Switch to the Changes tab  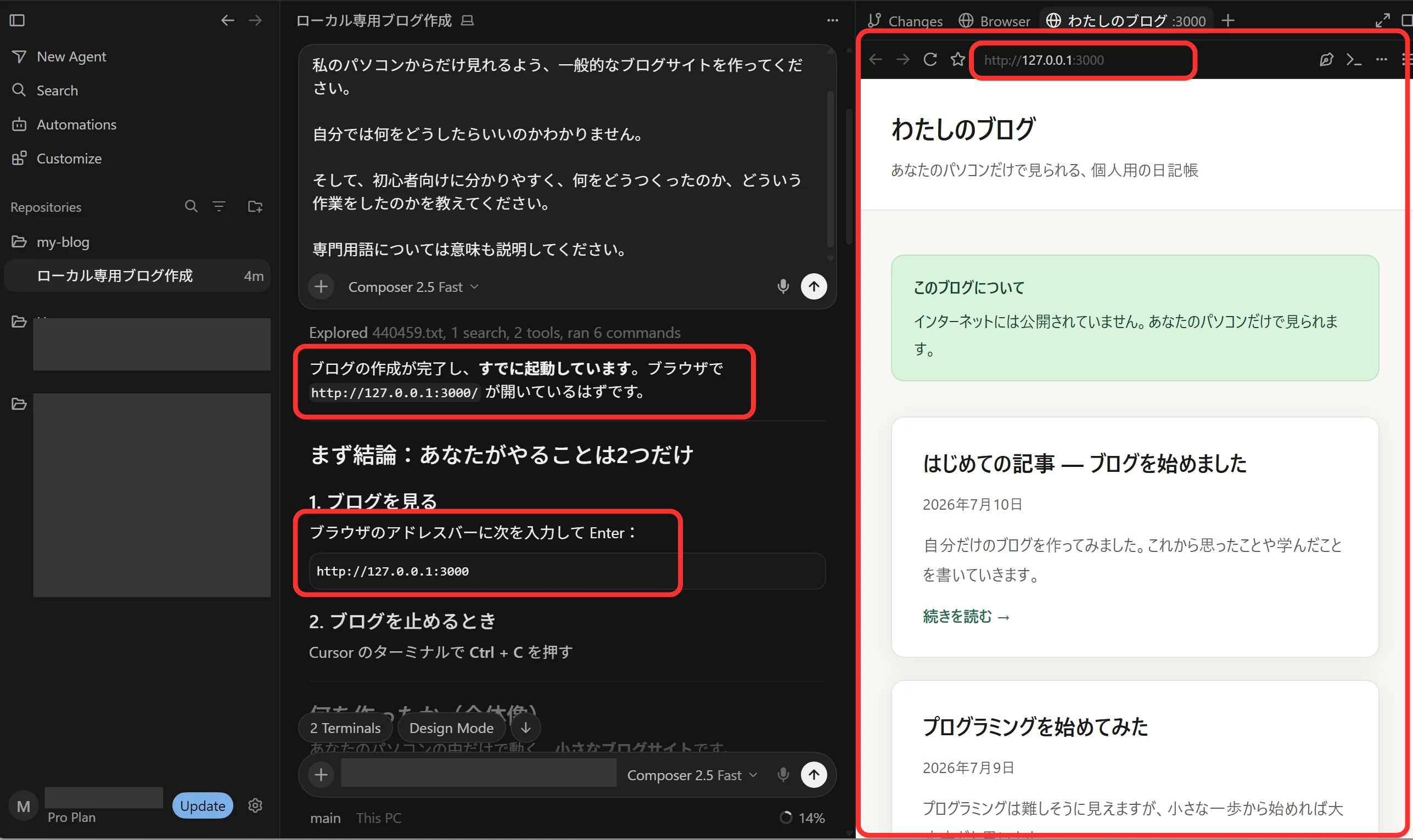point(905,21)
